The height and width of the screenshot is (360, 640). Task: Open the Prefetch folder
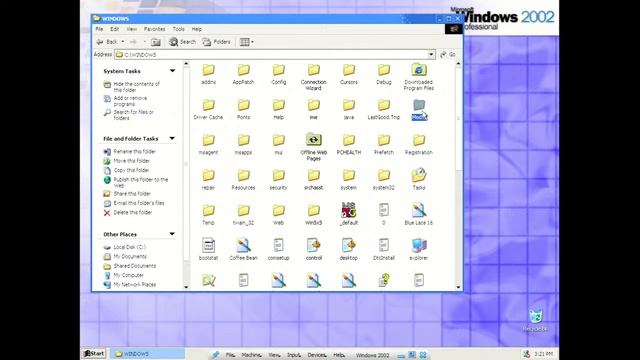(x=384, y=144)
